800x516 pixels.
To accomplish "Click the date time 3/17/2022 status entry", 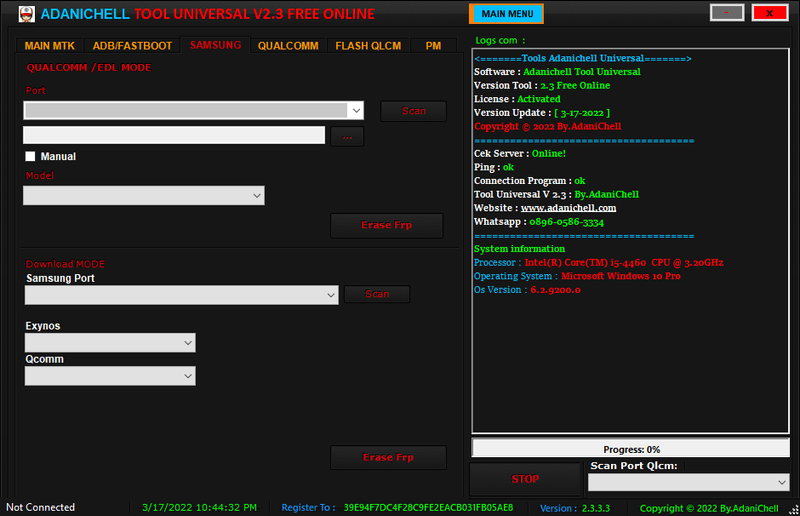I will coord(199,508).
